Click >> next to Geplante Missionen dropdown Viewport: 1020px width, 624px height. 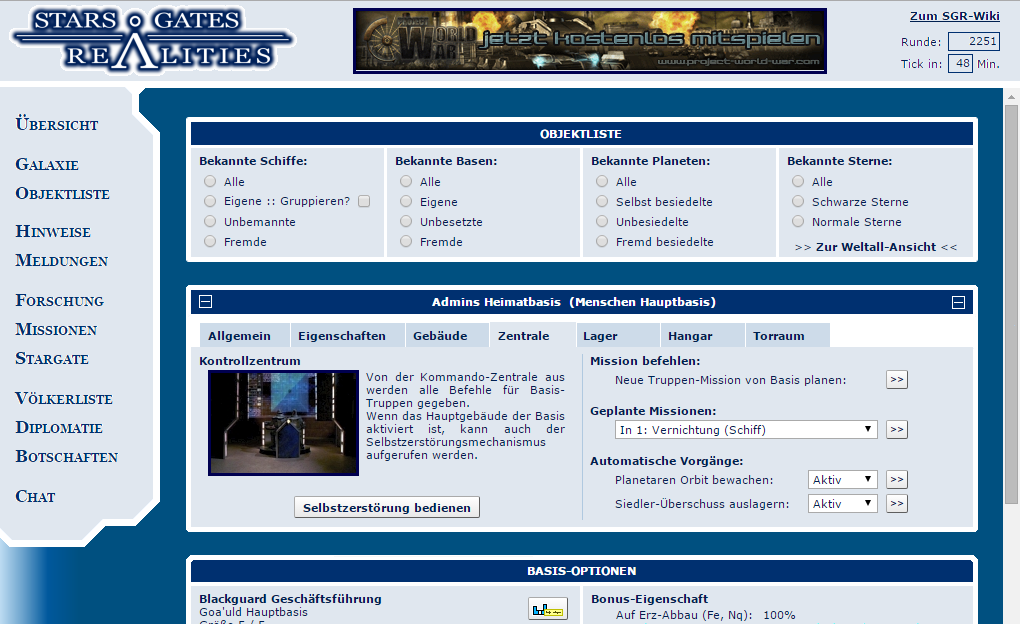[896, 429]
